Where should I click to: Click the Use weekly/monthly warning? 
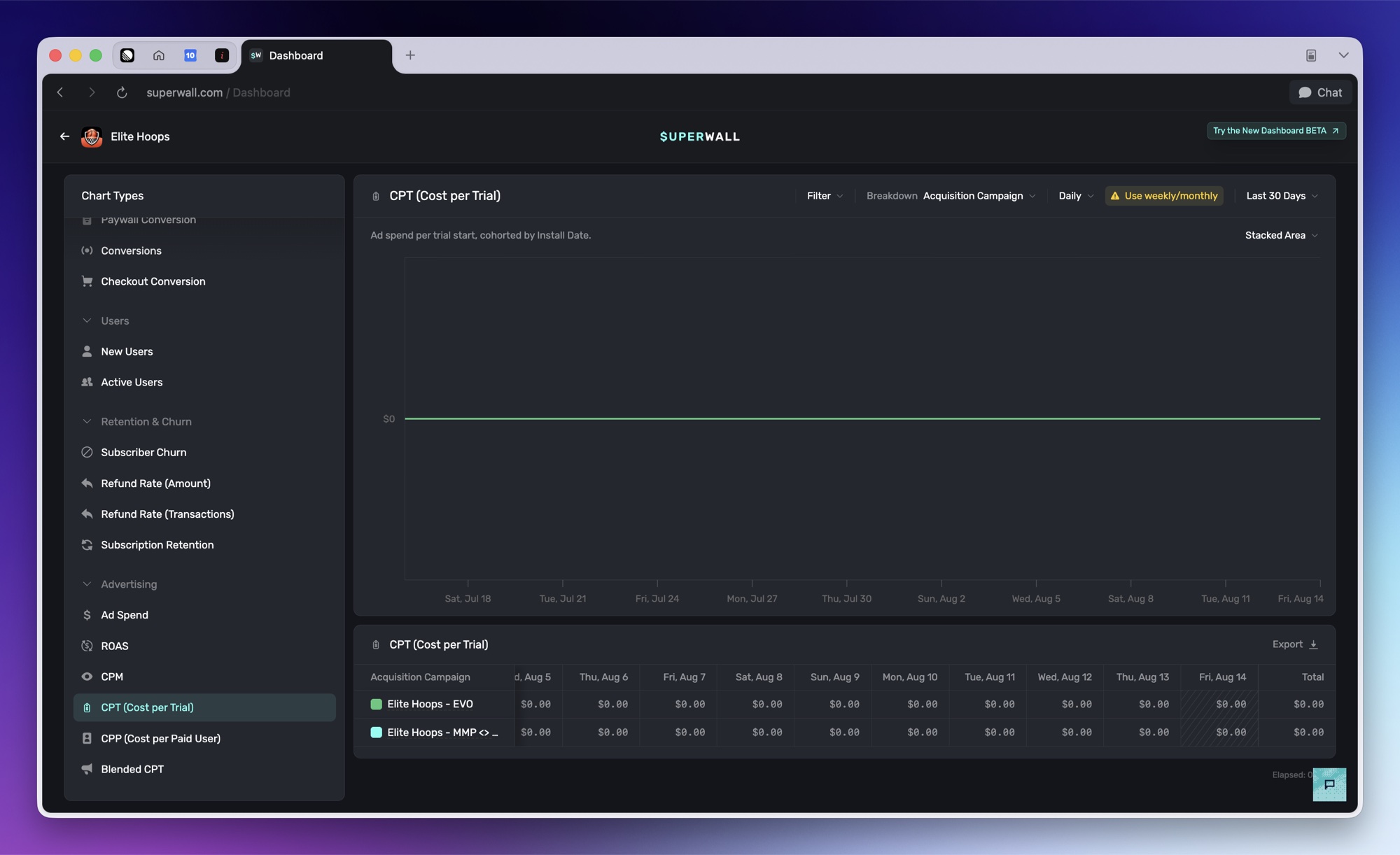[1164, 196]
